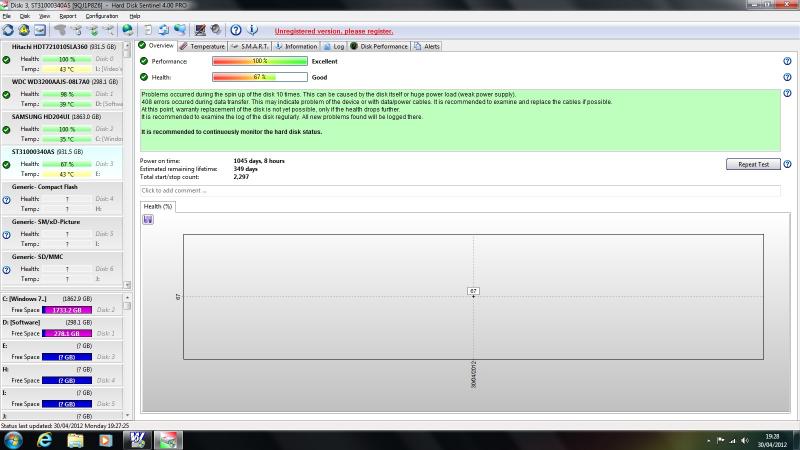Viewport: 800px width, 450px height.
Task: Open the View menu
Action: pos(44,16)
